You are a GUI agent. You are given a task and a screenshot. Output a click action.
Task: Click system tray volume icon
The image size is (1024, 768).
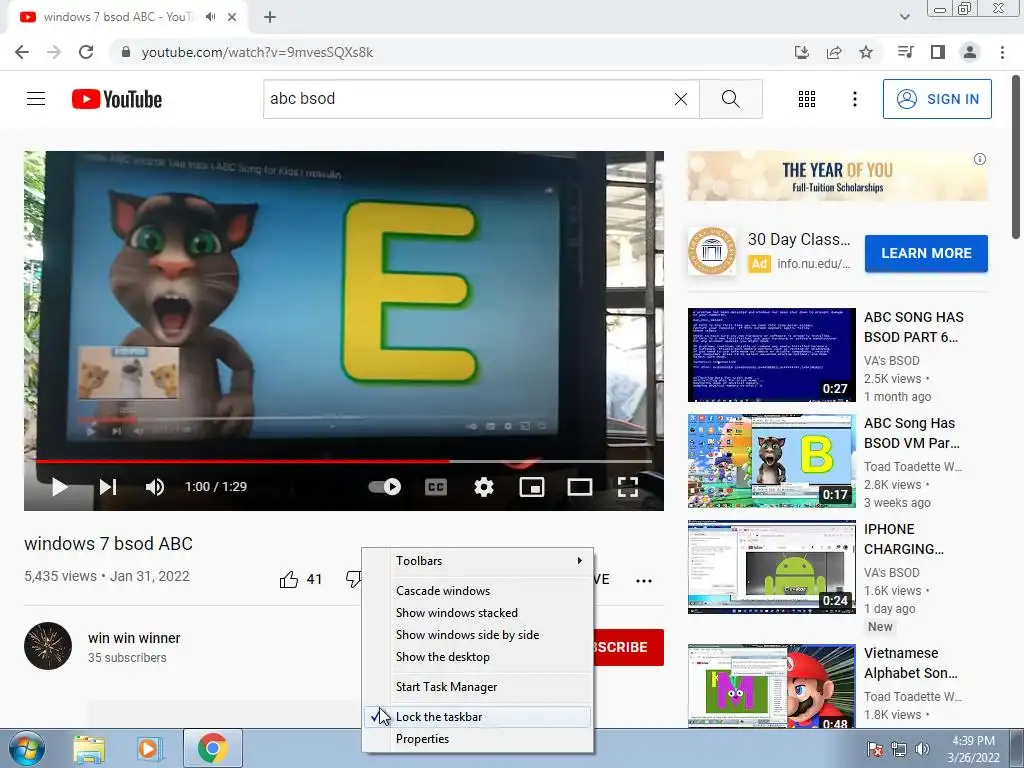[922, 749]
